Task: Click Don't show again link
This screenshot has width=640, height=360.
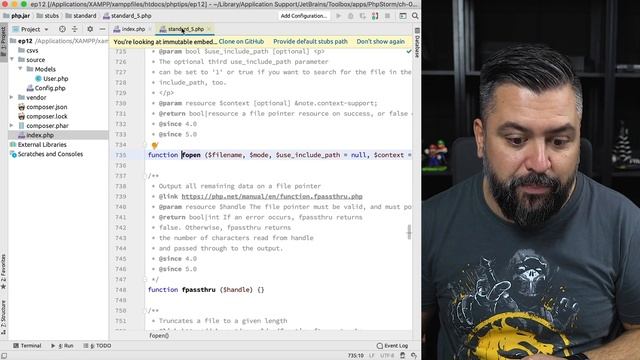Action: [x=380, y=42]
